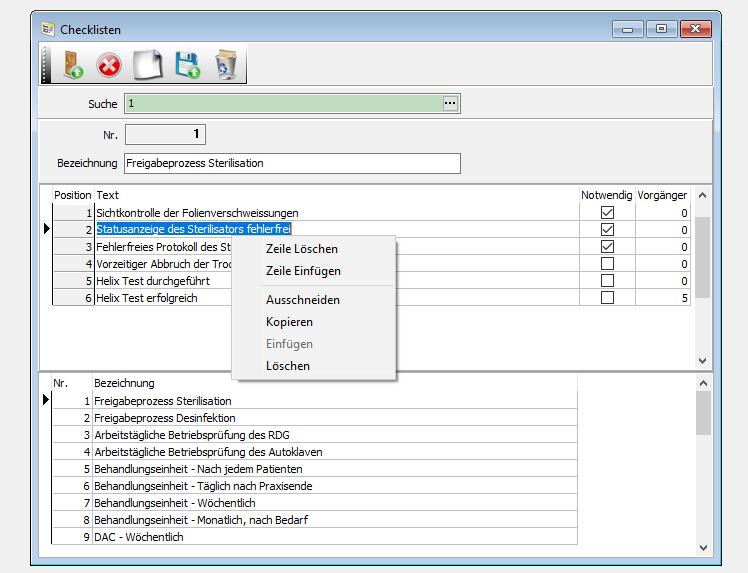This screenshot has width=748, height=573.
Task: Click the Checklisten window title icon
Action: [47, 28]
